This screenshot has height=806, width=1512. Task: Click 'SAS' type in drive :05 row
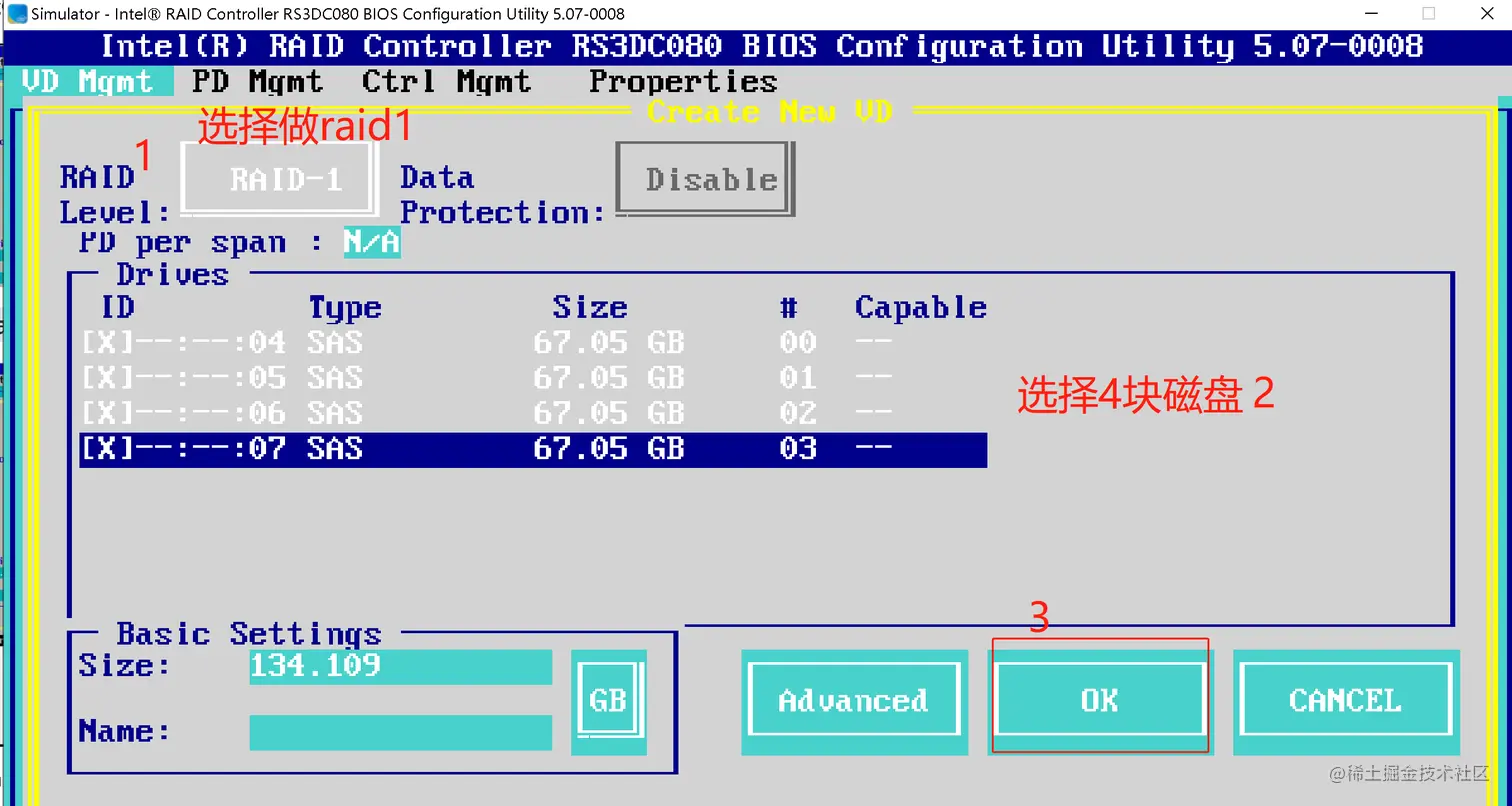[335, 378]
